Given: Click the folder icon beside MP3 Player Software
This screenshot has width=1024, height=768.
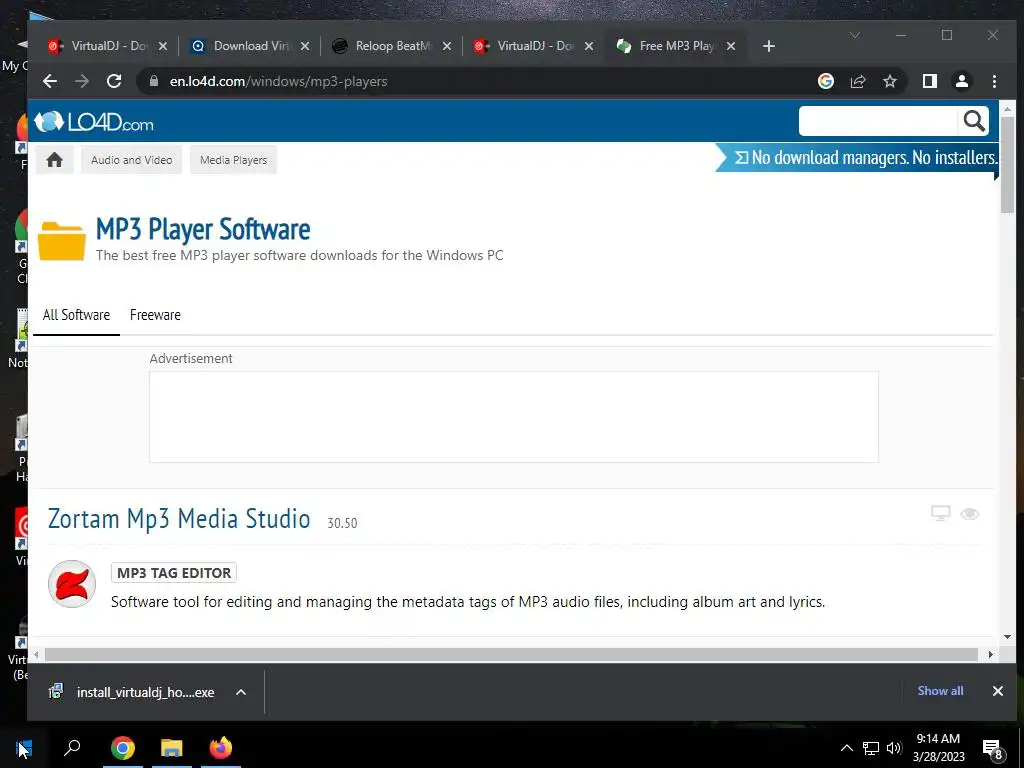Looking at the screenshot, I should (x=61, y=241).
